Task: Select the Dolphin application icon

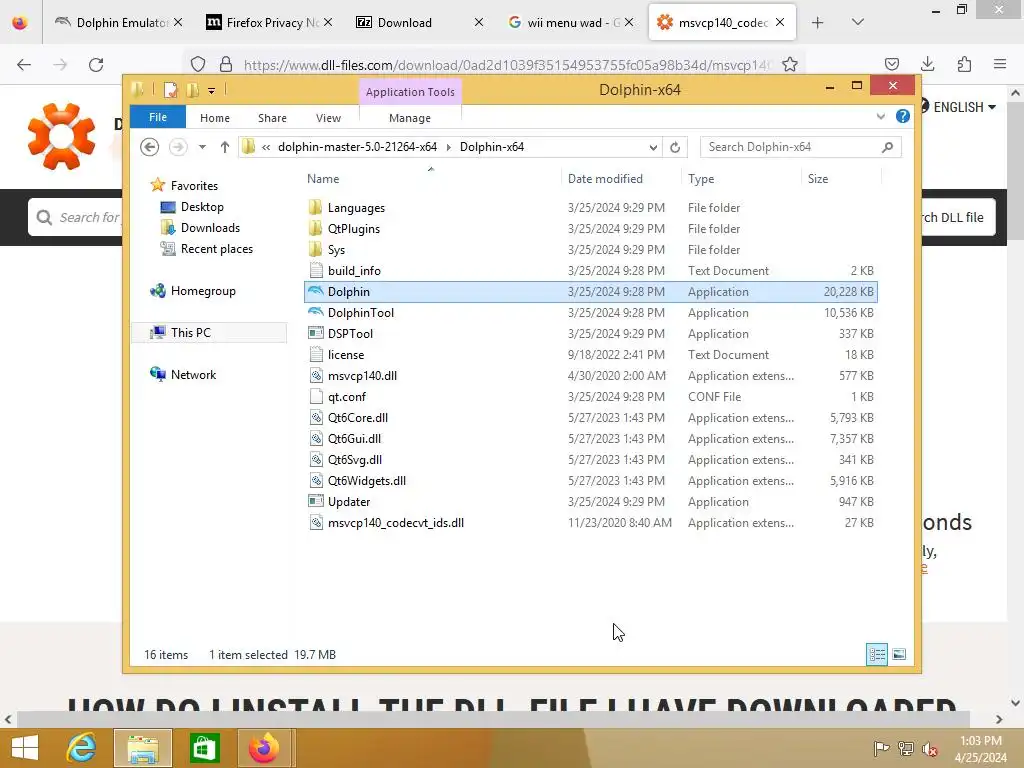Action: (x=315, y=291)
